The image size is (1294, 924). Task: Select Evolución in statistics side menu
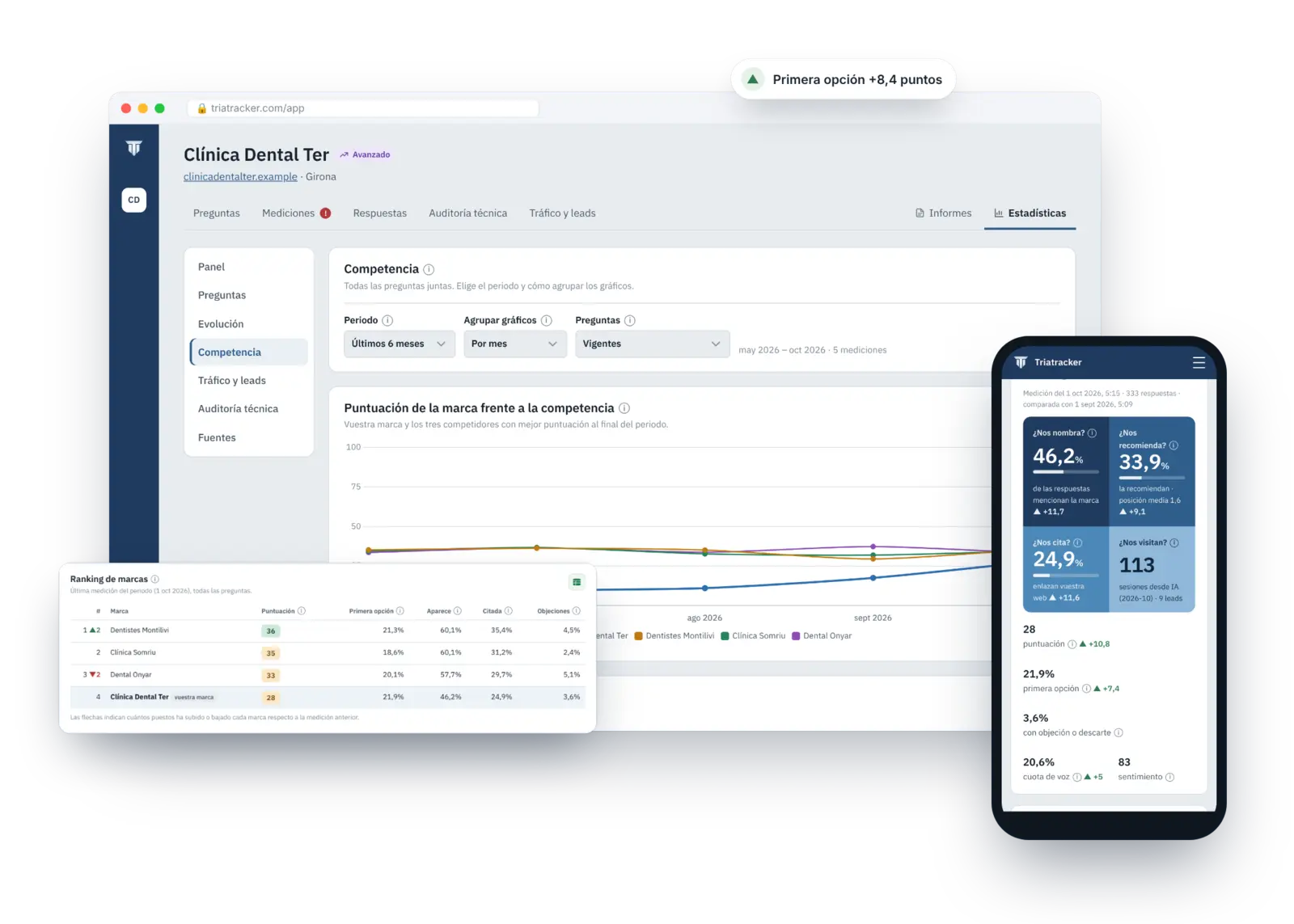tap(249, 324)
